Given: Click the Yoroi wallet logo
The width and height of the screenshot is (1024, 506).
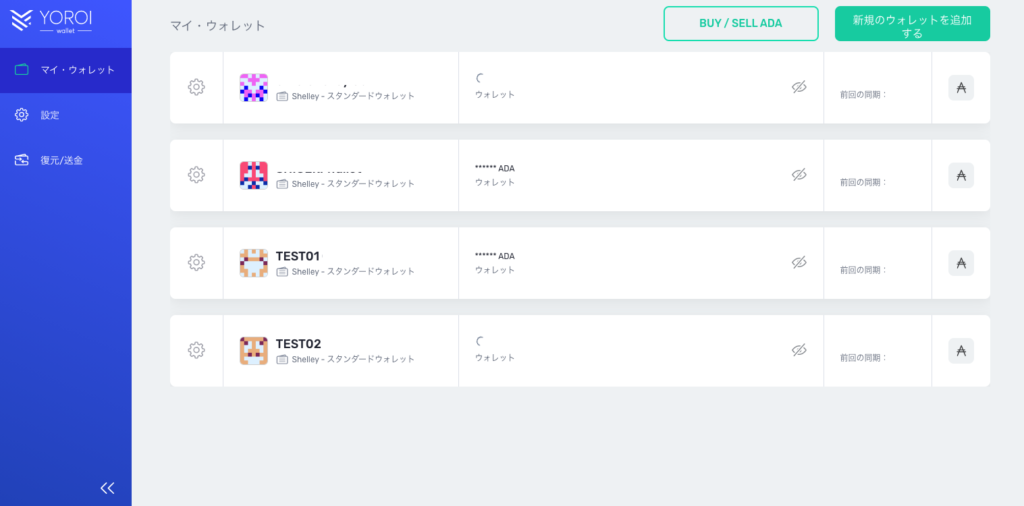Looking at the screenshot, I should point(51,20).
